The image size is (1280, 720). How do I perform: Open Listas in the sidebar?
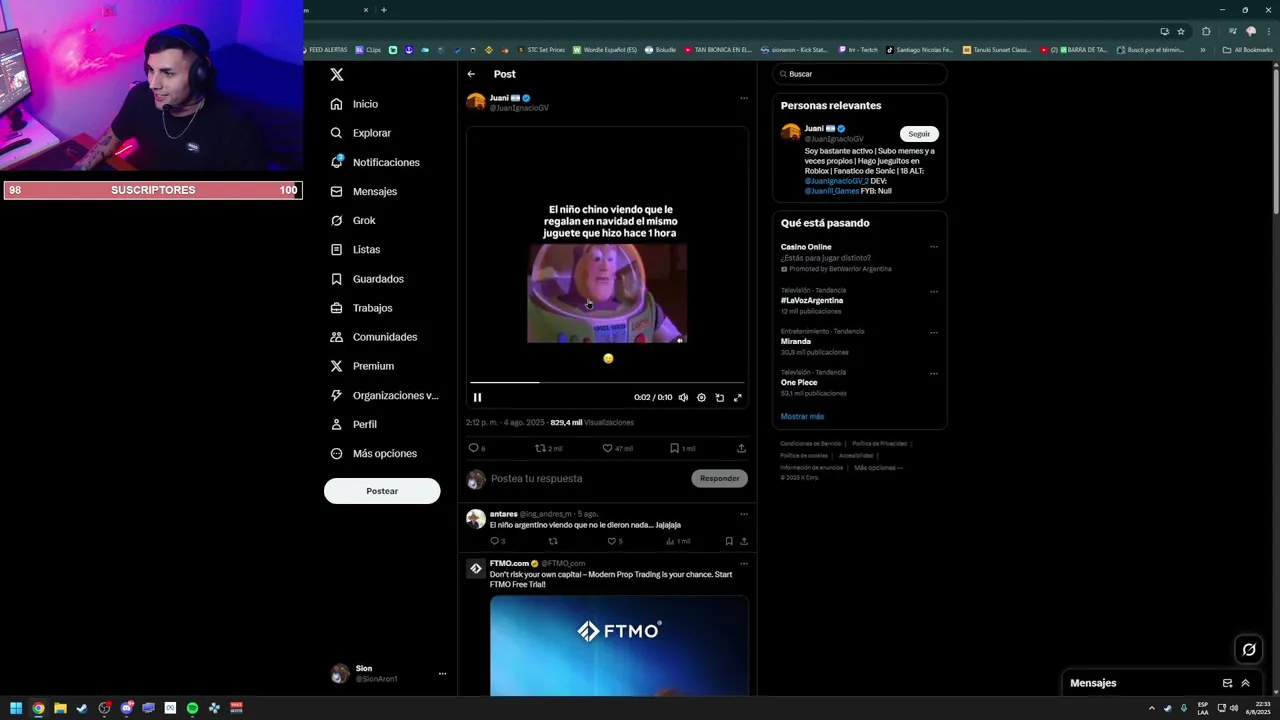[355, 249]
